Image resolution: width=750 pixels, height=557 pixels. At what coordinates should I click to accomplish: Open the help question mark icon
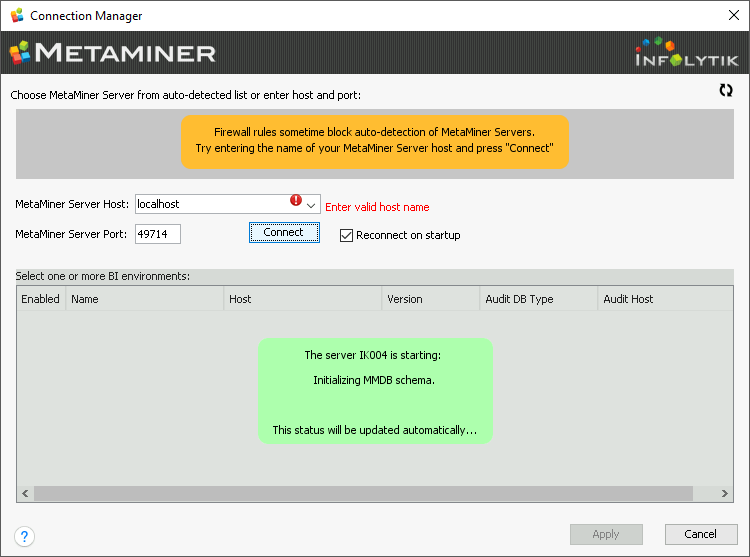coord(24,536)
